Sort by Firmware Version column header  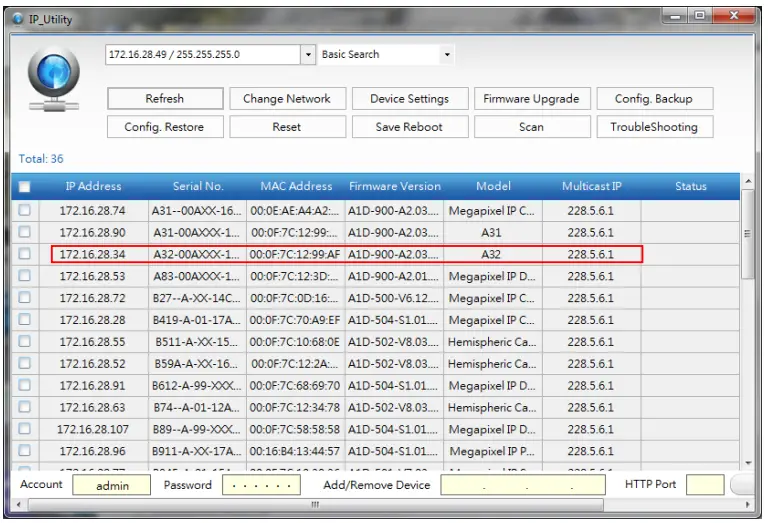pyautogui.click(x=394, y=187)
